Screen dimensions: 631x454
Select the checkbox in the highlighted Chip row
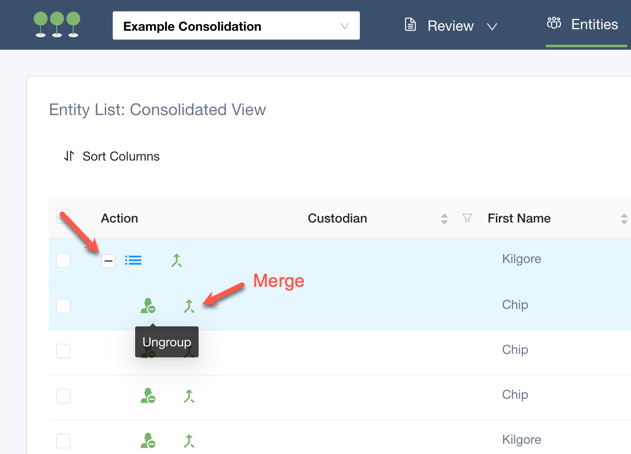point(63,306)
